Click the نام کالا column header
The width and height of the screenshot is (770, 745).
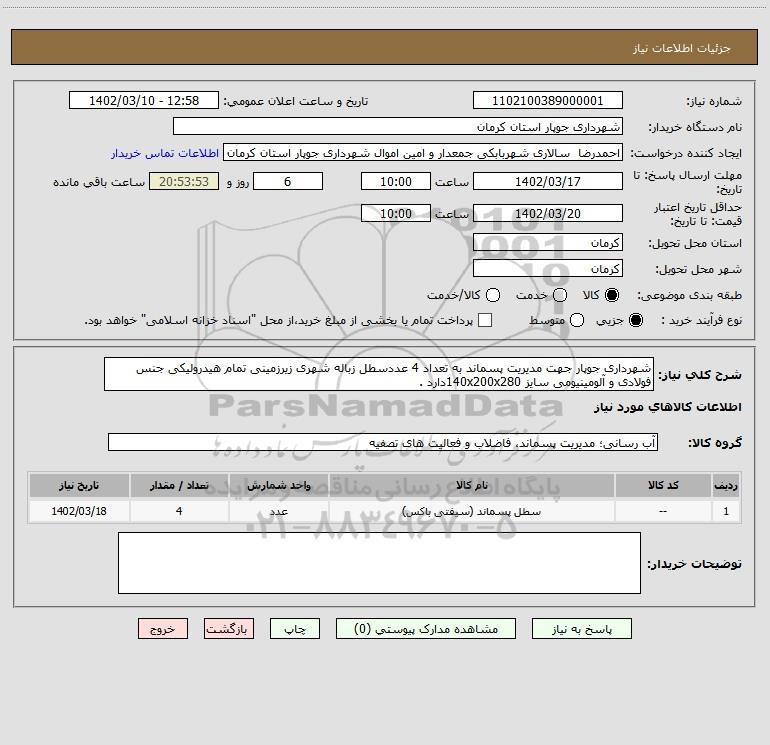click(x=471, y=485)
